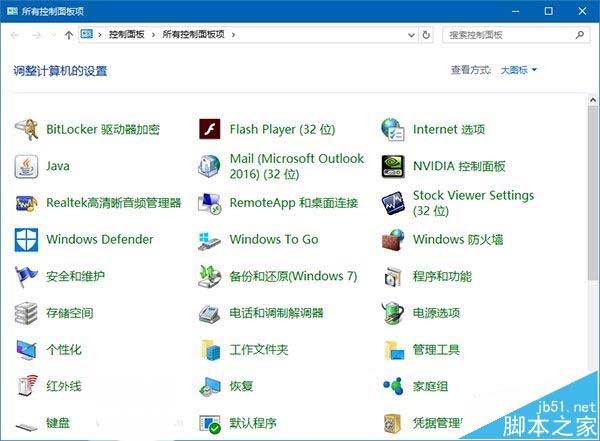Expand the chevron before 控制面板 breadcrumb

pos(99,35)
